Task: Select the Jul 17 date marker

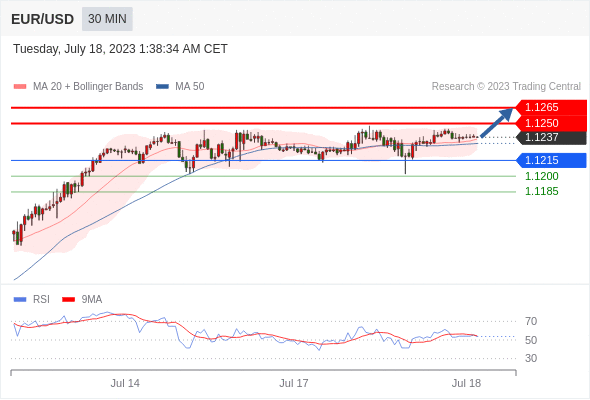Action: (x=293, y=383)
